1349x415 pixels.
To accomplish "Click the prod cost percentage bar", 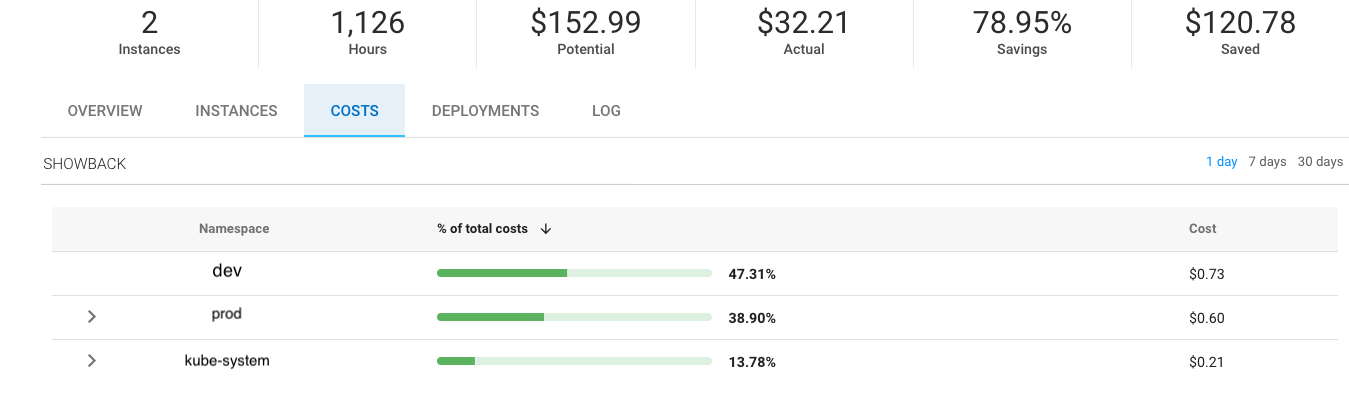I will 574,317.
